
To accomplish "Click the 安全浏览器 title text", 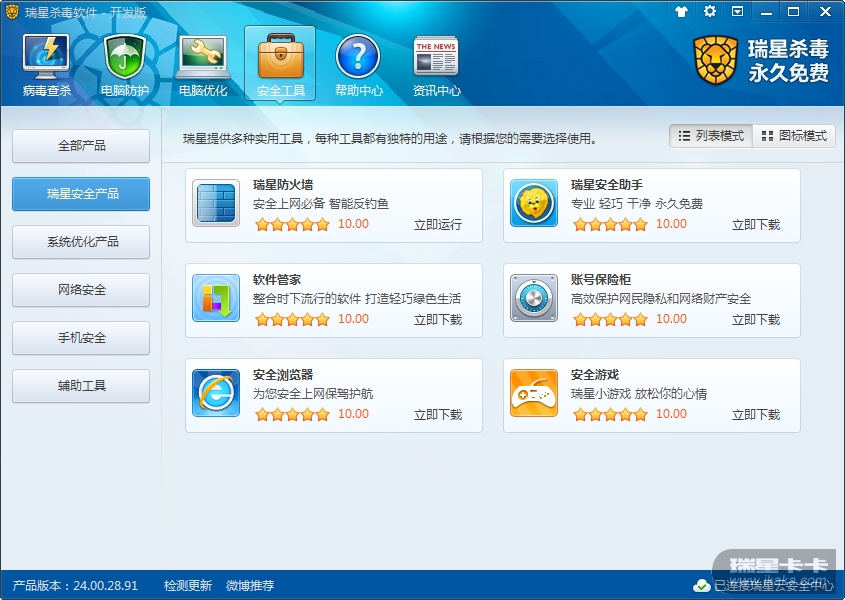I will click(283, 375).
